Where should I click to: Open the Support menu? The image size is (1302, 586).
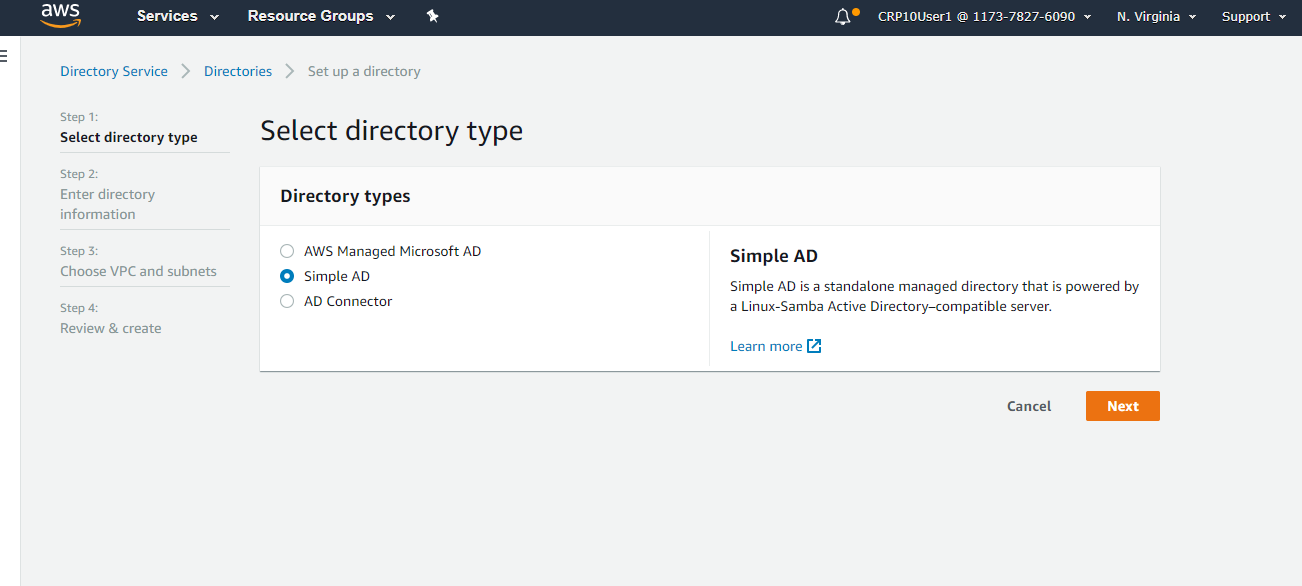pos(1253,16)
